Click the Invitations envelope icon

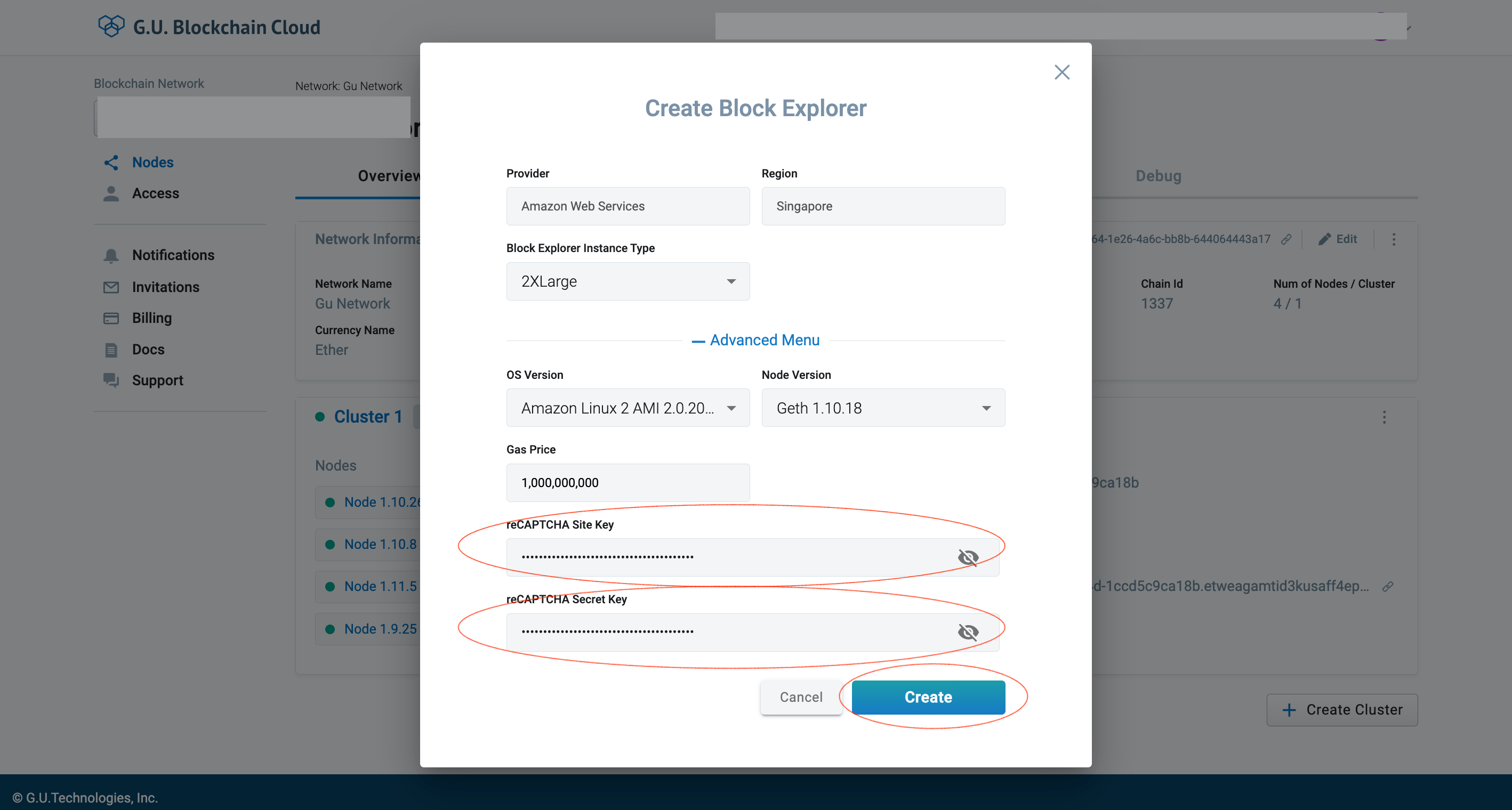click(111, 287)
